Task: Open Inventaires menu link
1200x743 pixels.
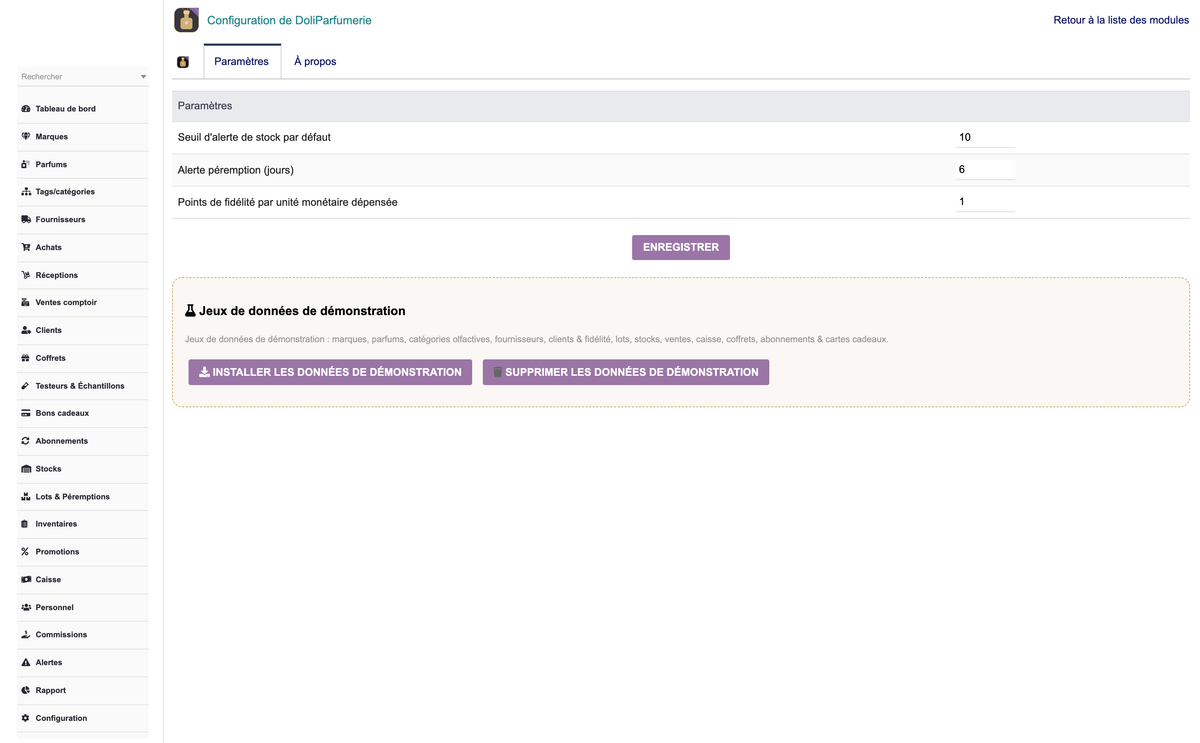Action: pos(56,524)
